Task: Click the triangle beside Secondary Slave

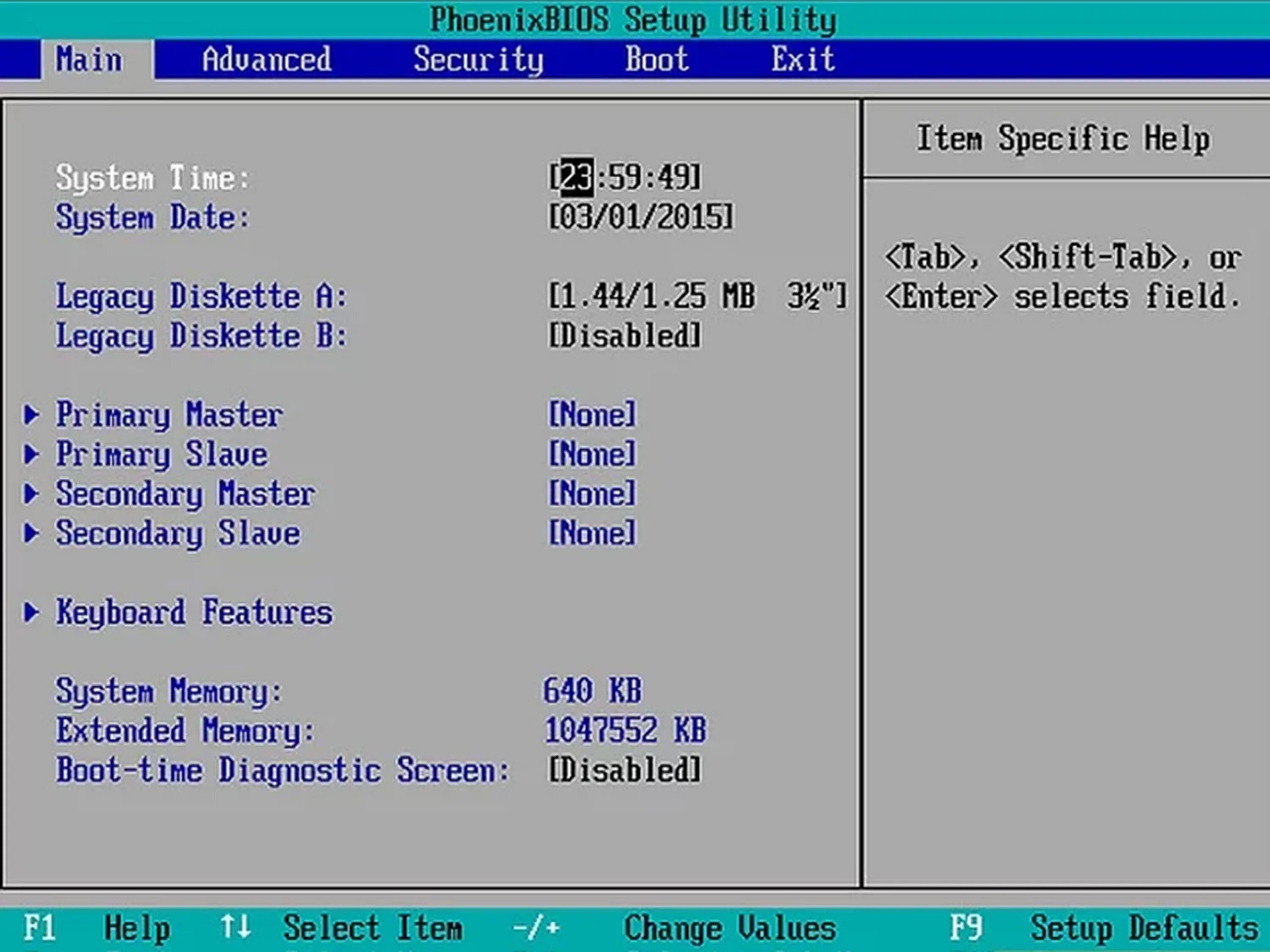Action: click(32, 533)
